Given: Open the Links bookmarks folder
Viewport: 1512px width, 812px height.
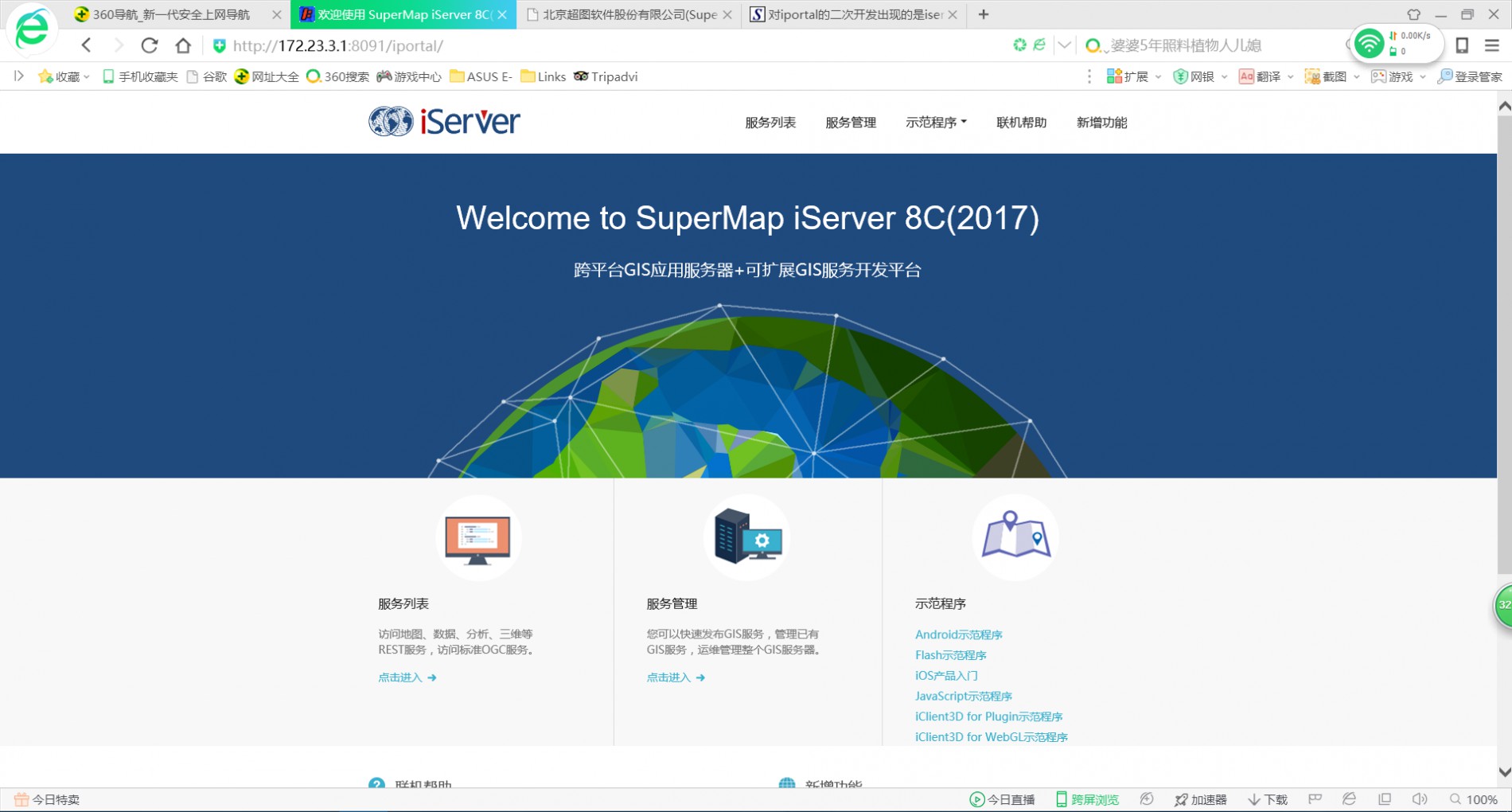Looking at the screenshot, I should tap(543, 76).
